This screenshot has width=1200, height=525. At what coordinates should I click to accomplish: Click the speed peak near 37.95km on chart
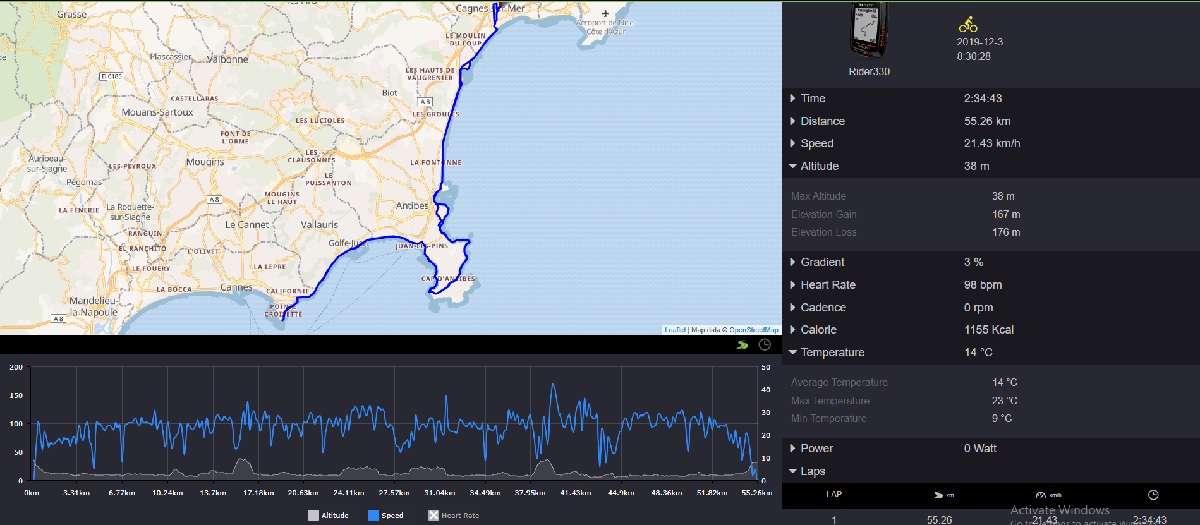pos(553,386)
